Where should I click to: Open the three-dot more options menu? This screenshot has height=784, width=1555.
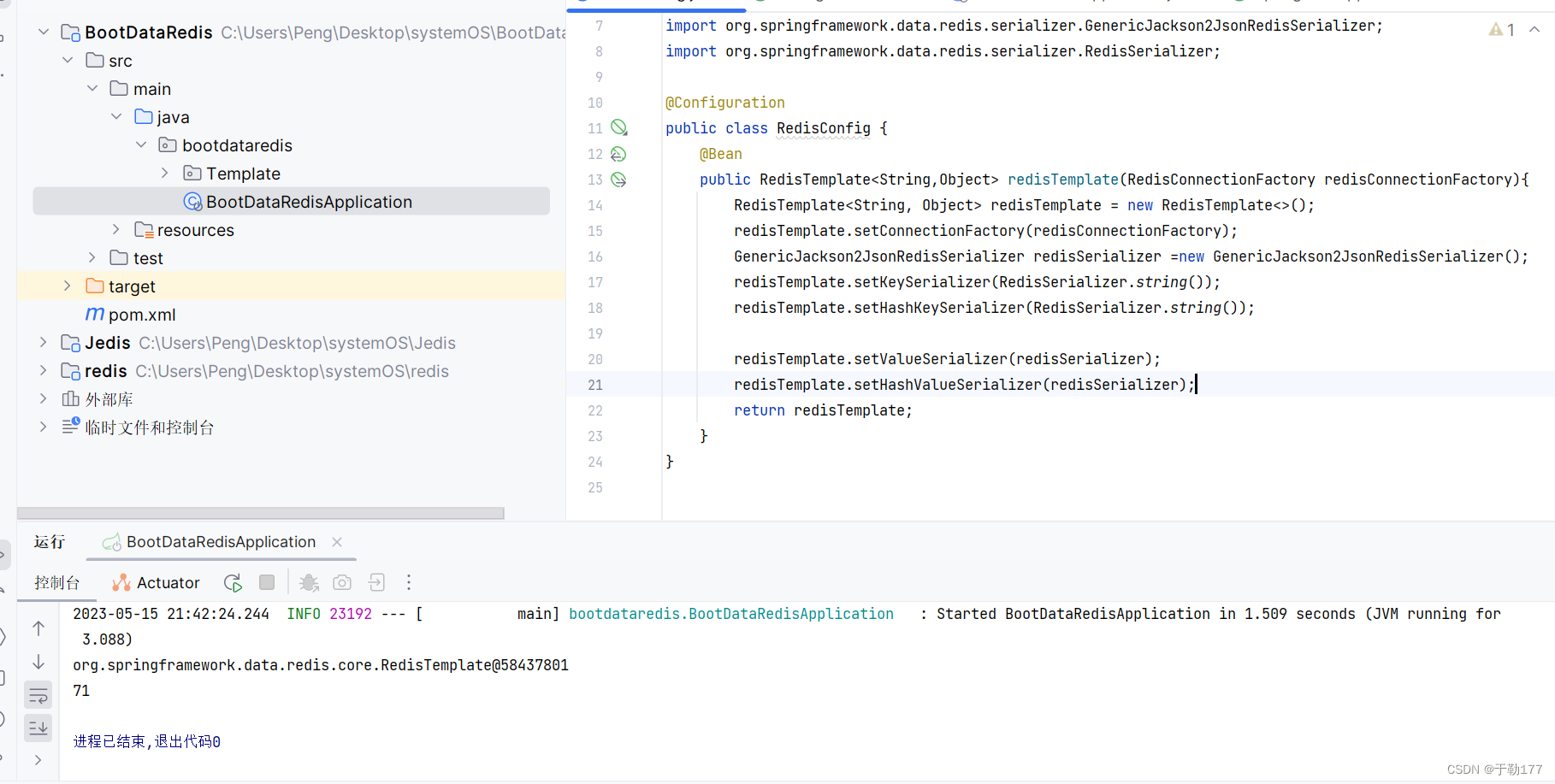click(409, 583)
